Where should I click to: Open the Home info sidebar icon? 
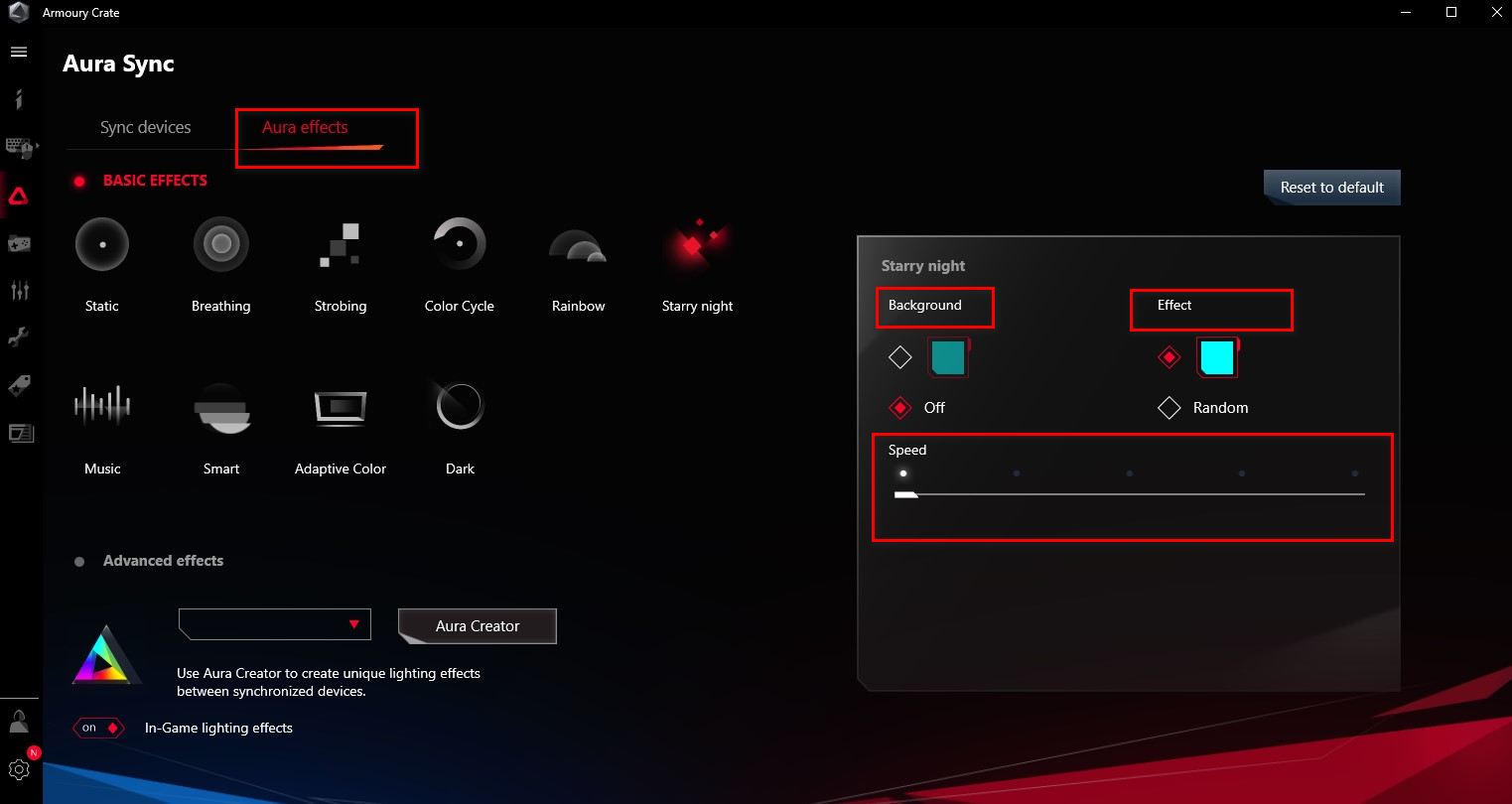click(x=19, y=99)
